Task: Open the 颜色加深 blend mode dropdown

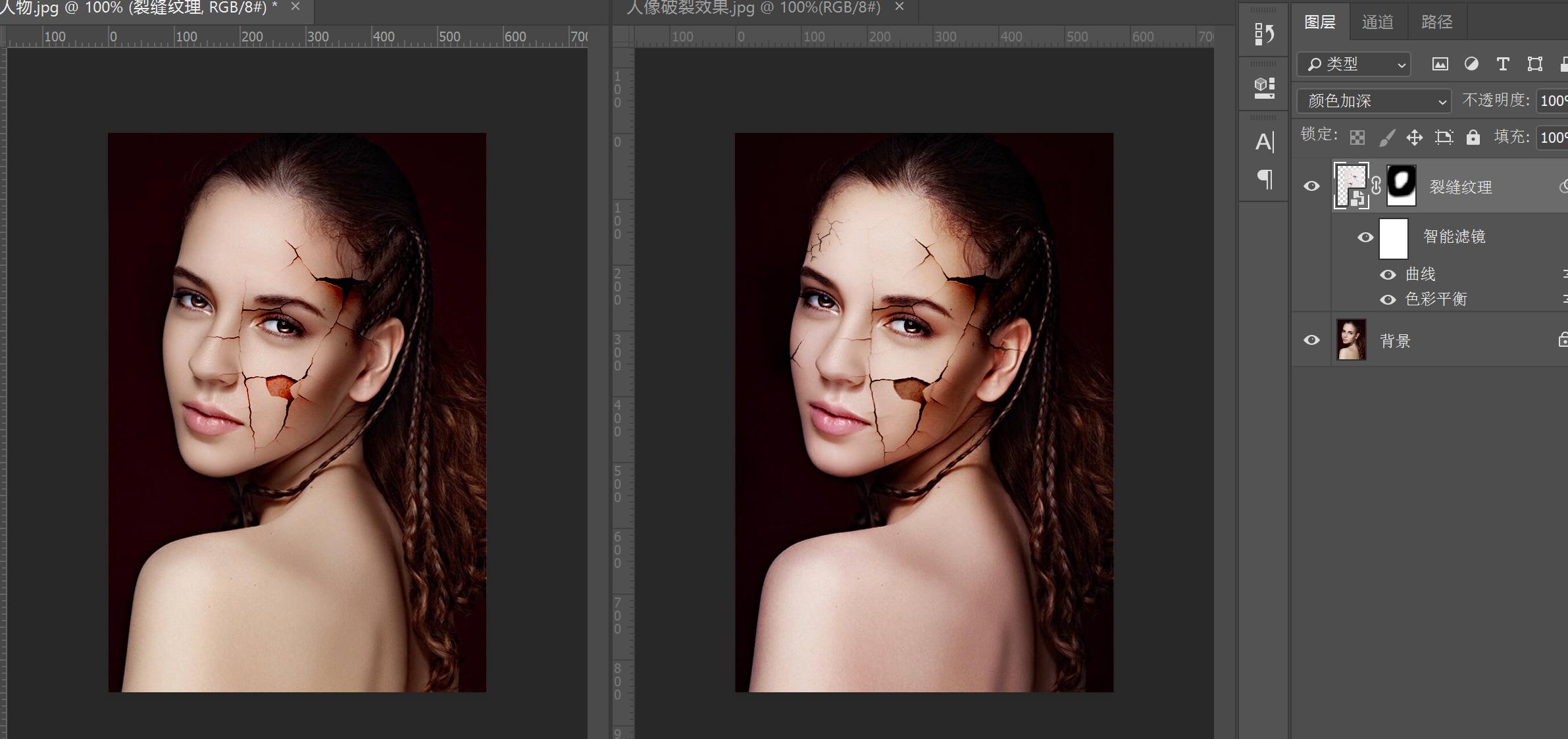Action: (1374, 101)
